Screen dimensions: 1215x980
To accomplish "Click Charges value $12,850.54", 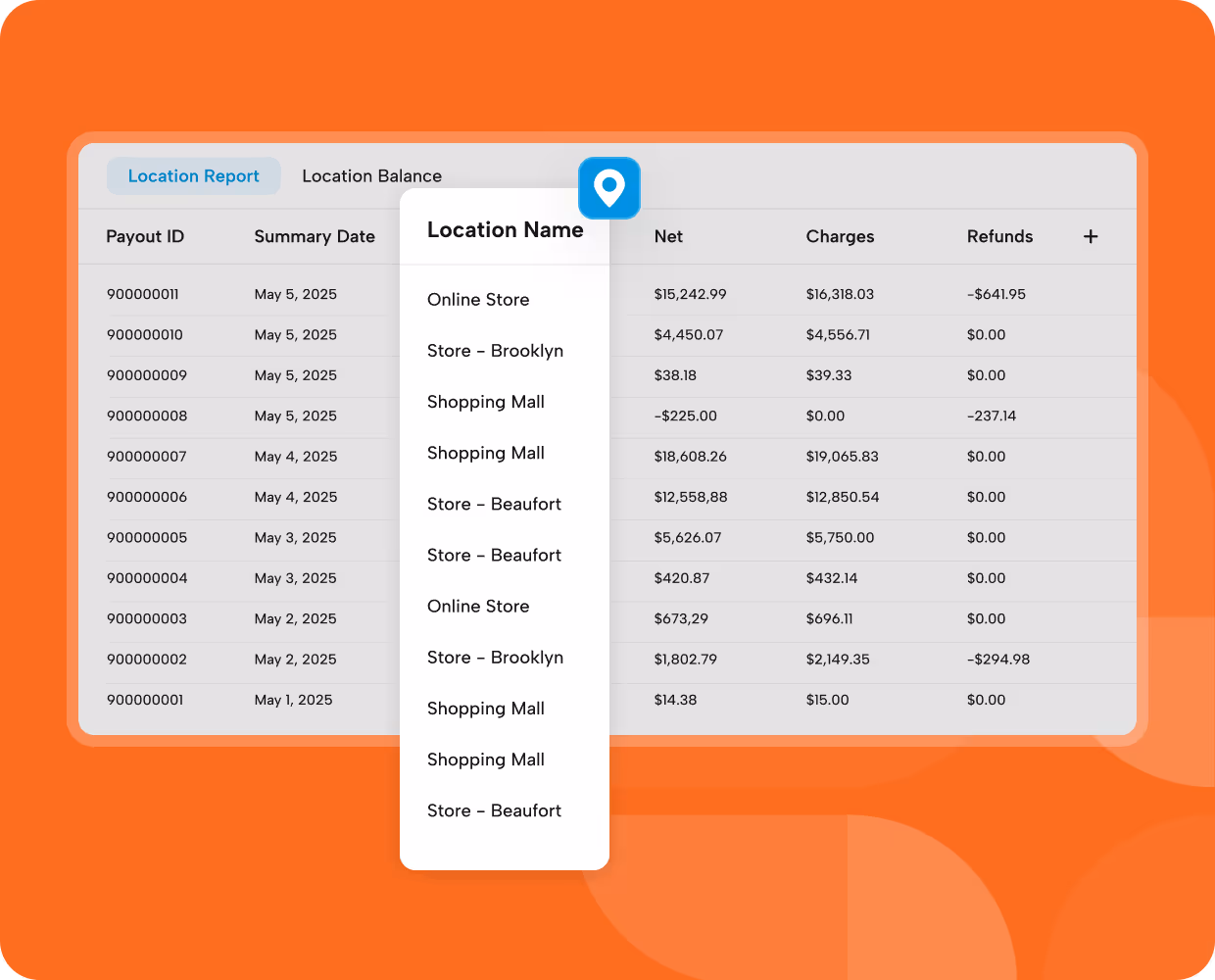I will point(842,497).
